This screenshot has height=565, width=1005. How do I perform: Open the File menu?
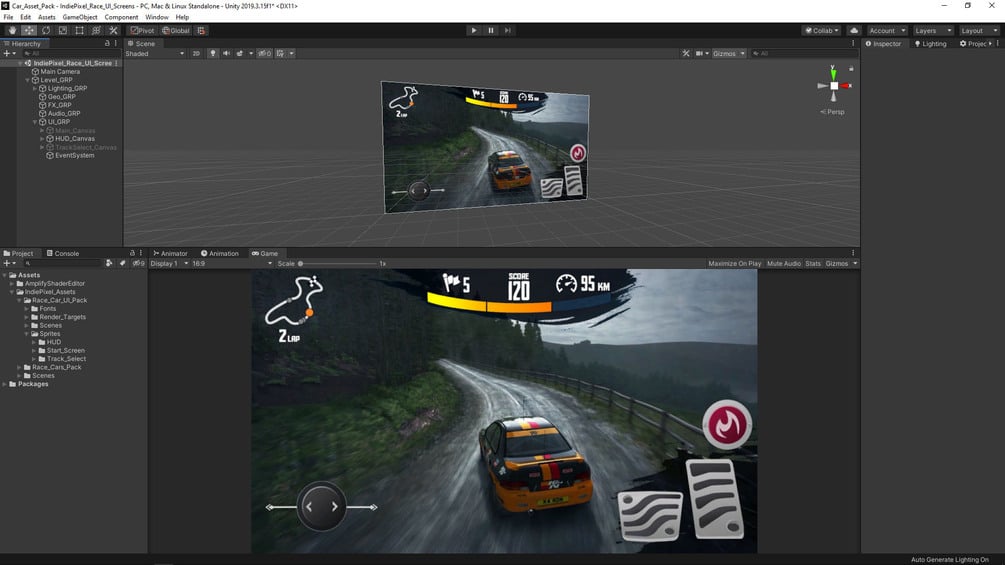tap(8, 17)
